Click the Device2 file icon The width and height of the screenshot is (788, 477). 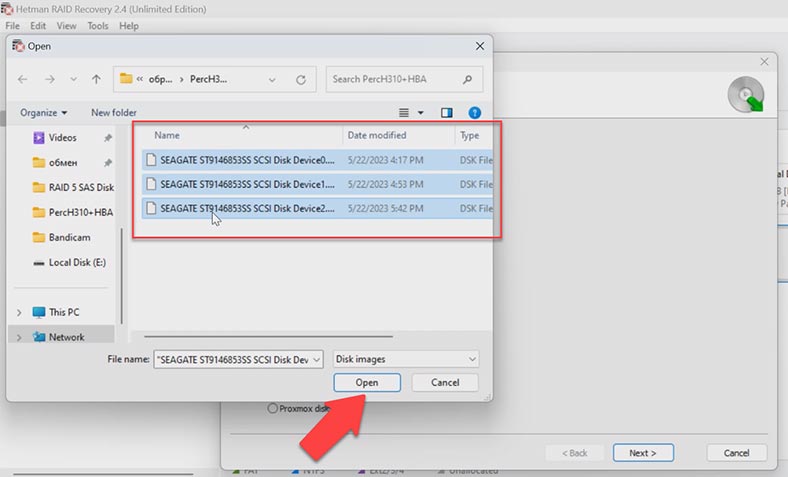(x=151, y=208)
